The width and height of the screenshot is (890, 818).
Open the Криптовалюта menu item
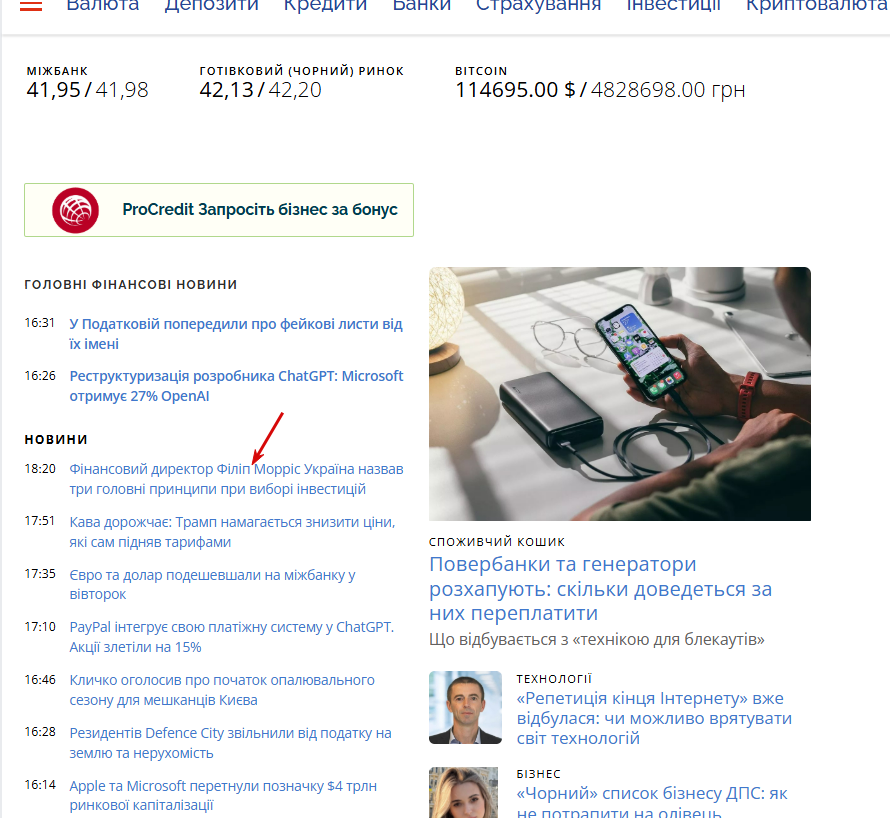[x=817, y=5]
